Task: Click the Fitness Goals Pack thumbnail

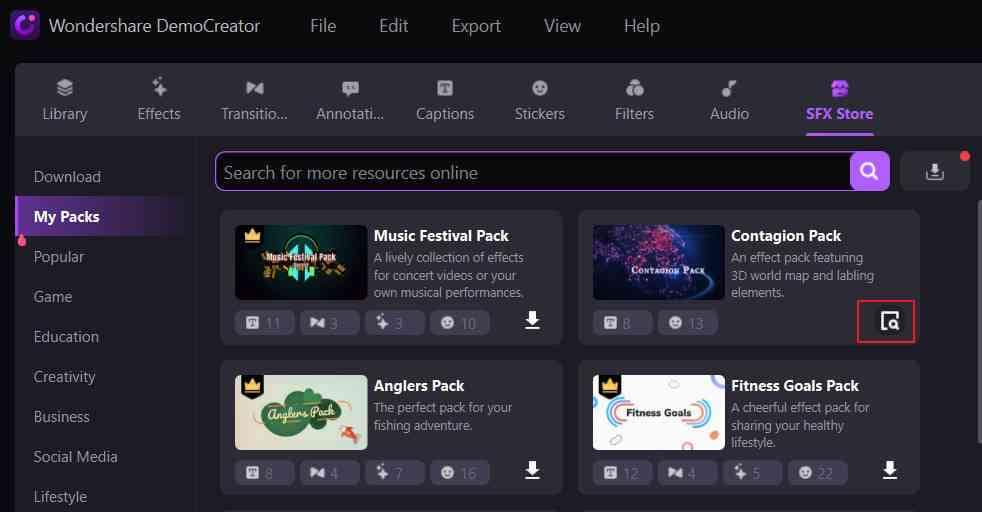Action: click(659, 412)
